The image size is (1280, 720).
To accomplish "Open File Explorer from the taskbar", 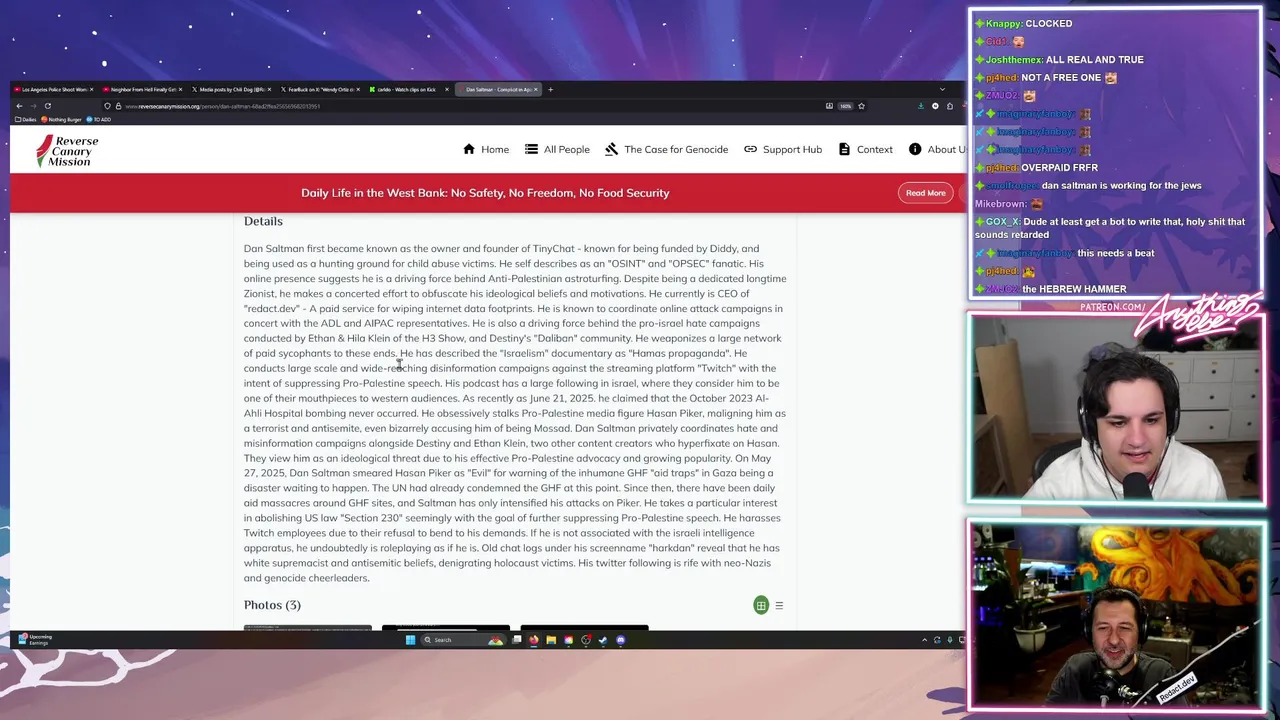I will pos(551,640).
